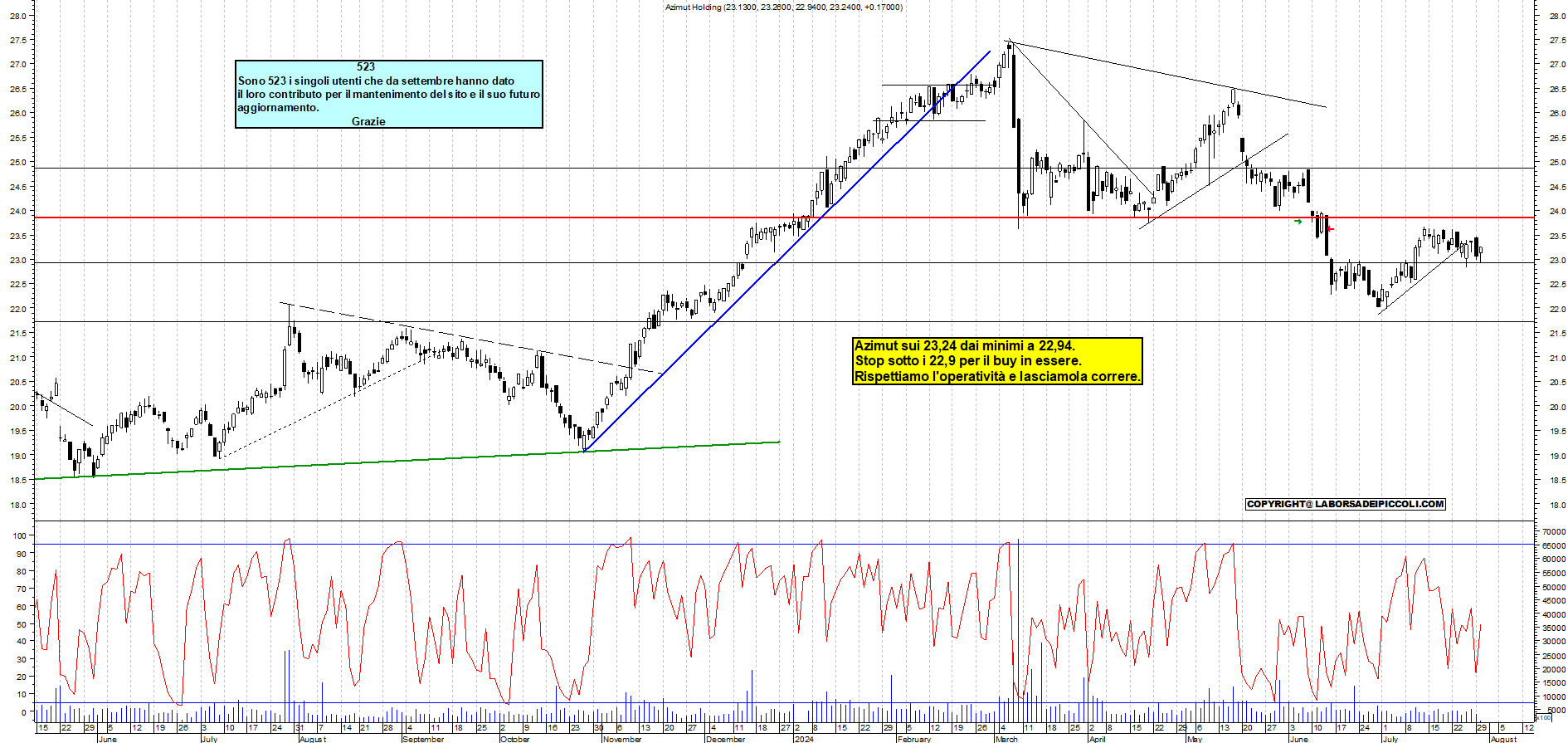1568x743 pixels.
Task: Click the 70000 volume scale label
Action: [x=1554, y=532]
